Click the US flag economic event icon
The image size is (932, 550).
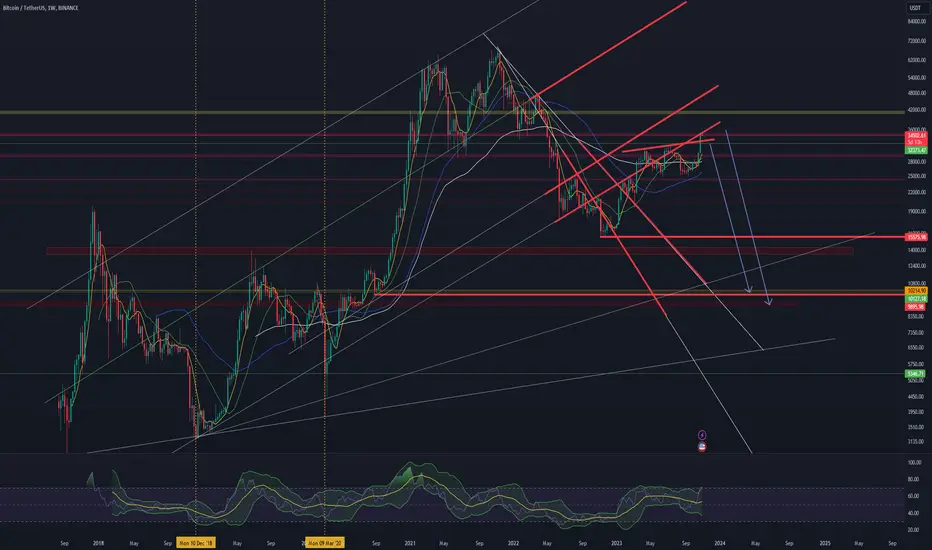click(x=702, y=447)
